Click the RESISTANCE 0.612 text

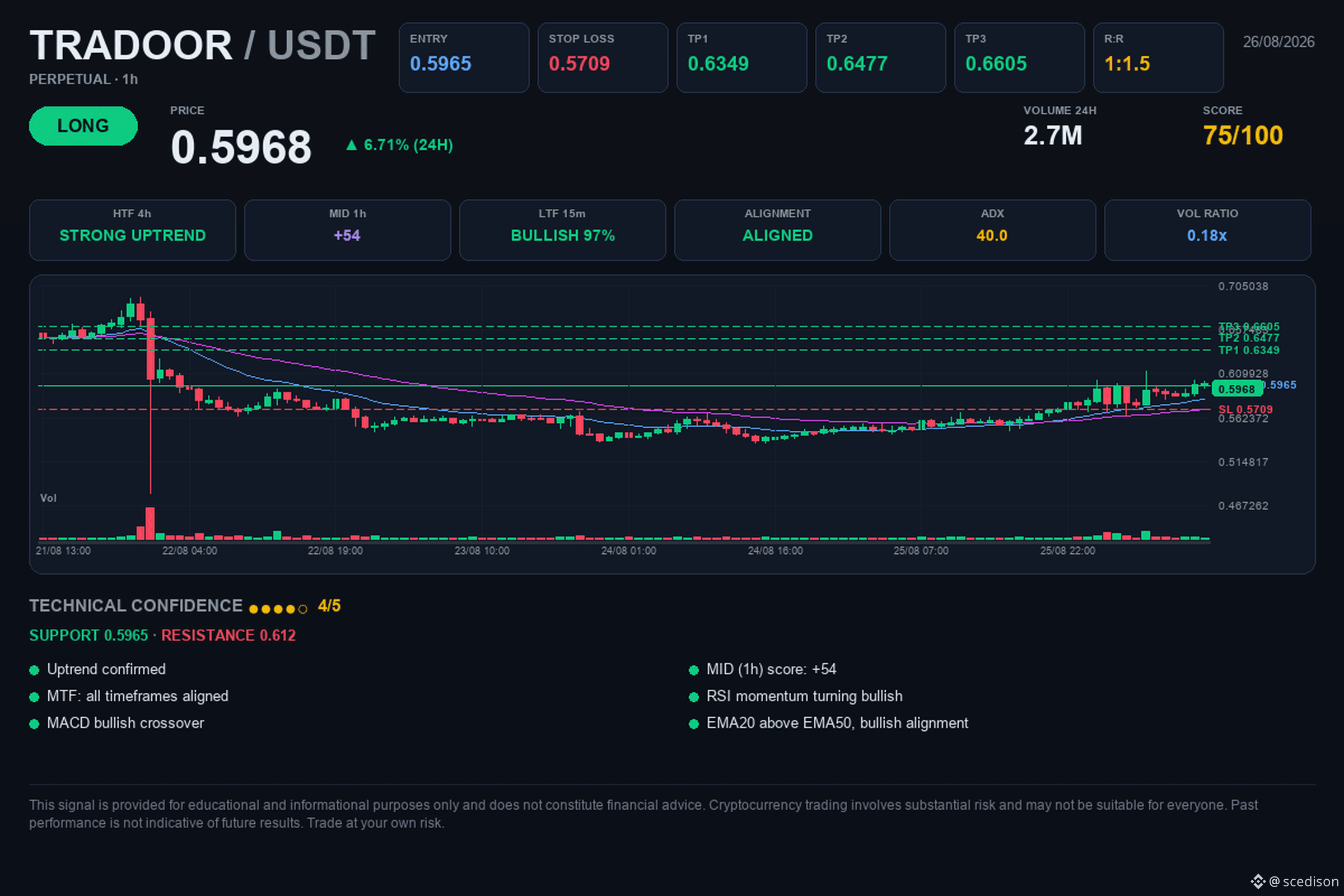tap(228, 636)
